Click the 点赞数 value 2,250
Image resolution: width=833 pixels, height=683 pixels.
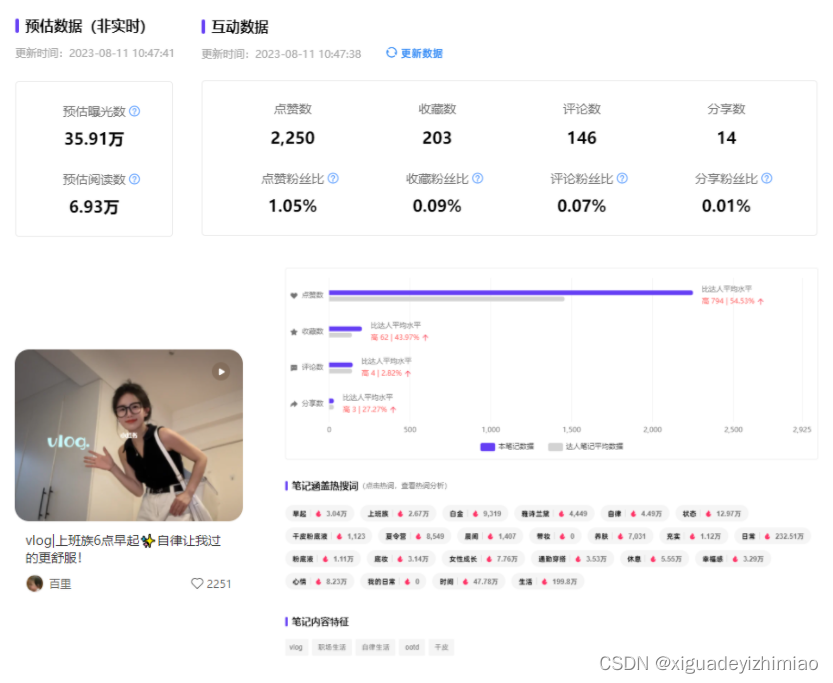pyautogui.click(x=293, y=138)
